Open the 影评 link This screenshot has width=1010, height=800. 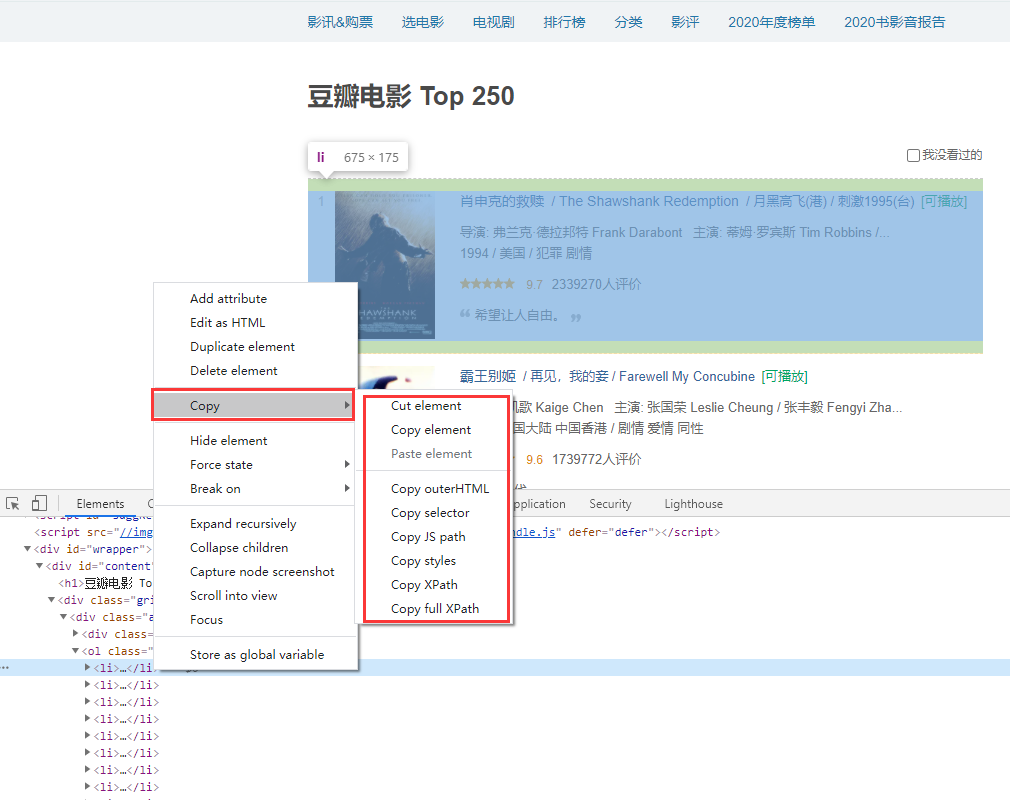pos(685,22)
